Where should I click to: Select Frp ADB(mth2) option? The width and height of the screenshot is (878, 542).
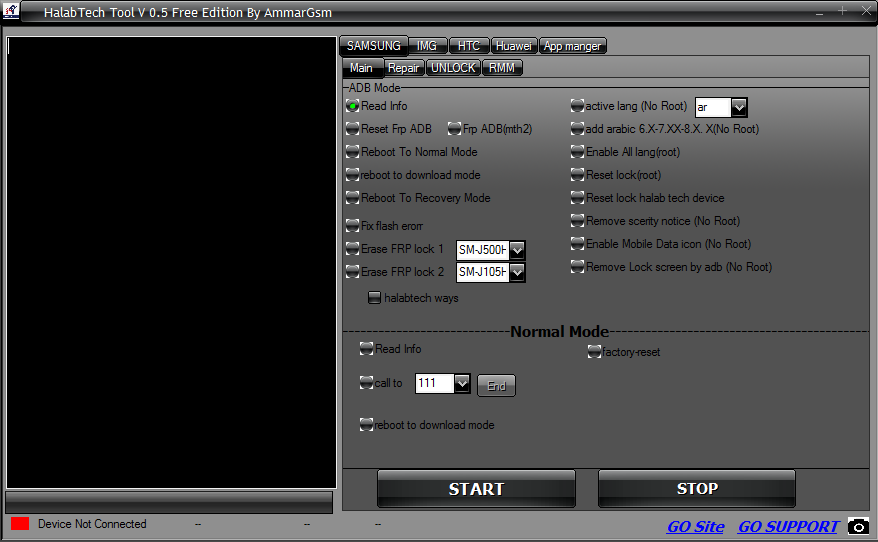(454, 129)
